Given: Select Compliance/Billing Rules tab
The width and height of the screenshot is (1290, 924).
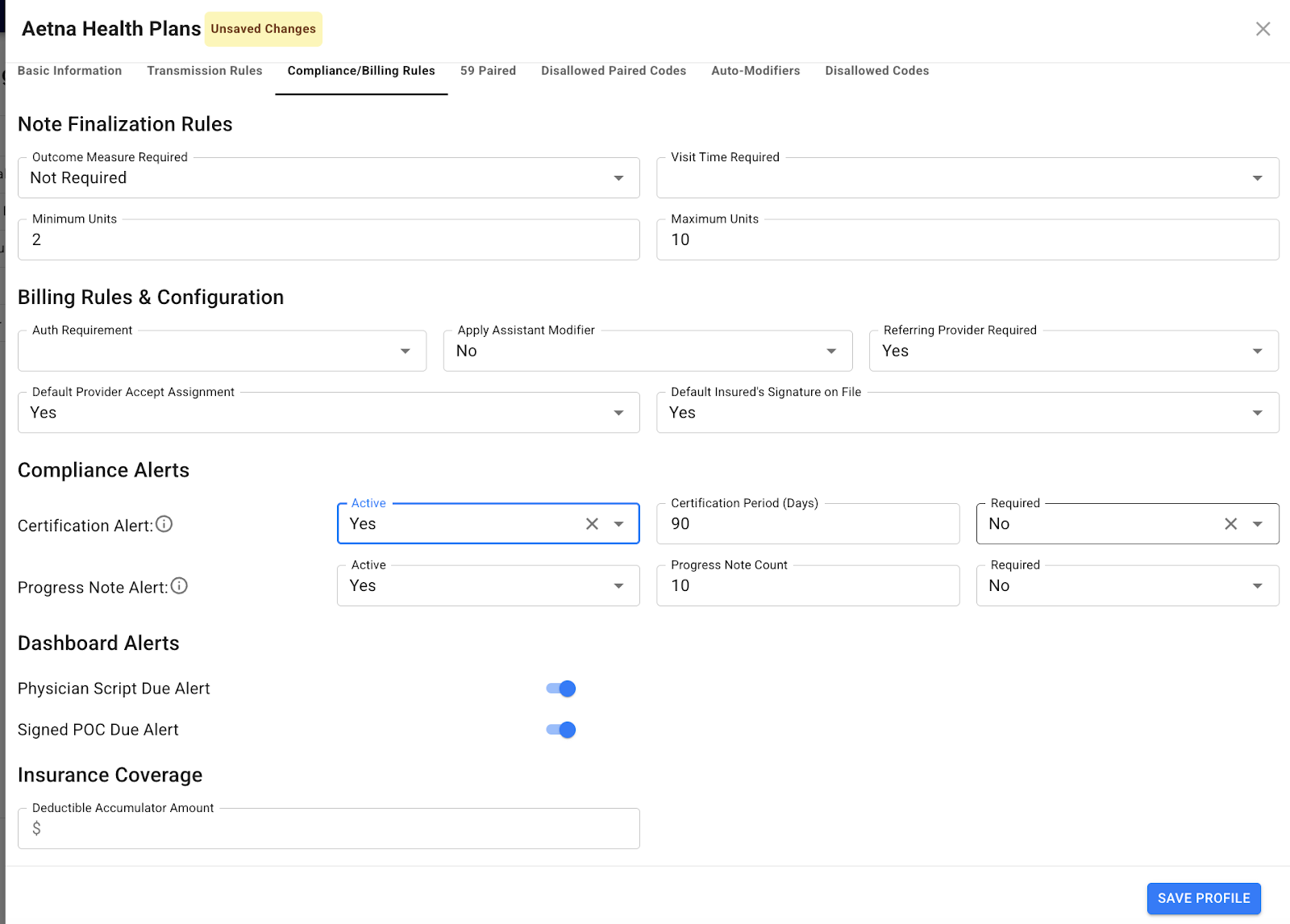Looking at the screenshot, I should (x=361, y=71).
